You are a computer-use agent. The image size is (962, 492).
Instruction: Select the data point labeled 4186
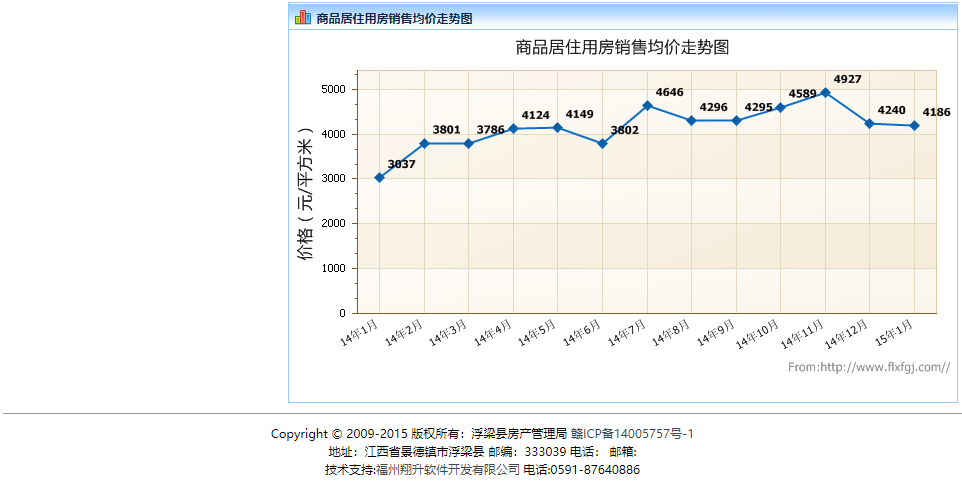(914, 126)
